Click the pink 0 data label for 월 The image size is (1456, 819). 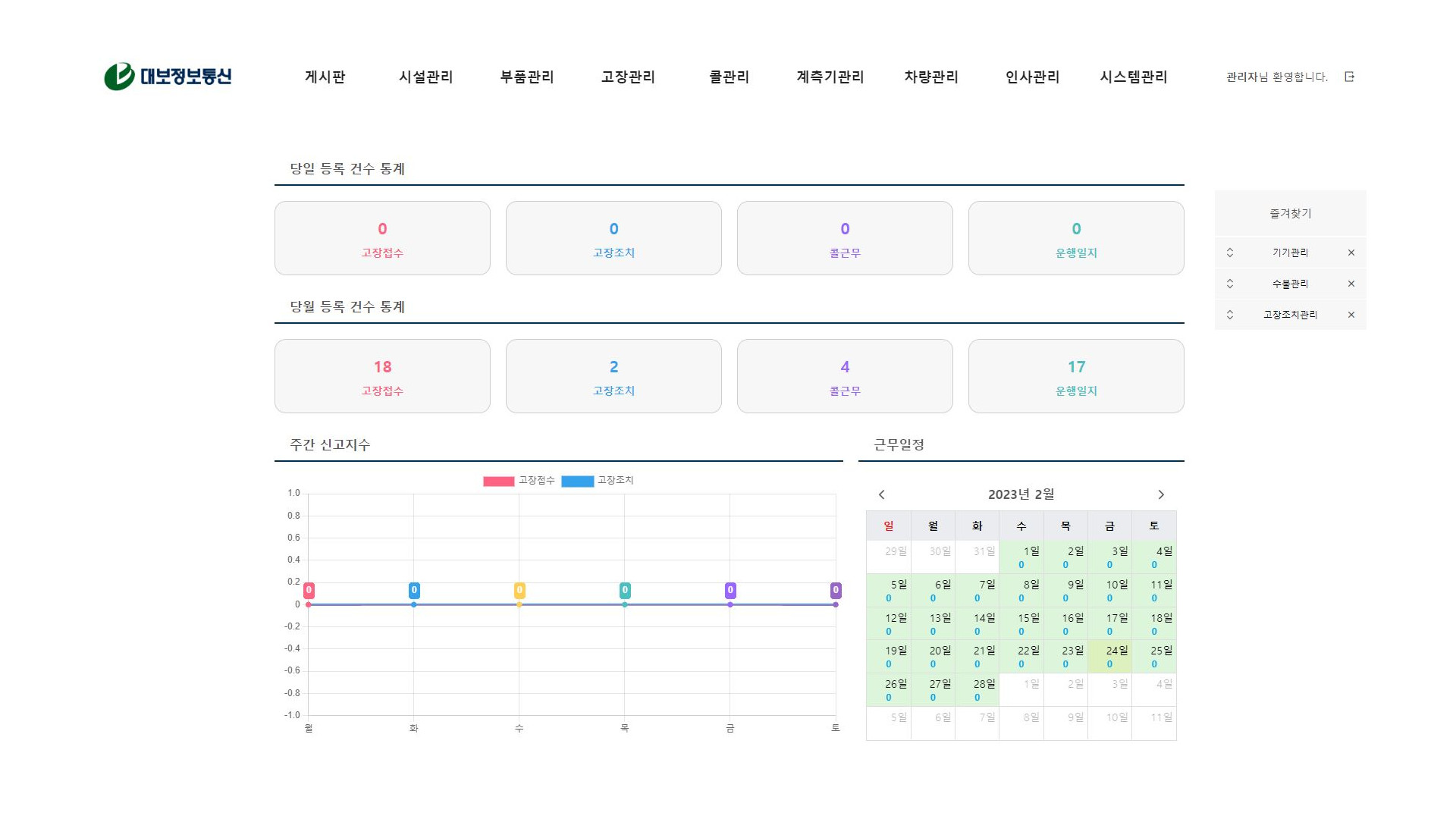tap(309, 590)
